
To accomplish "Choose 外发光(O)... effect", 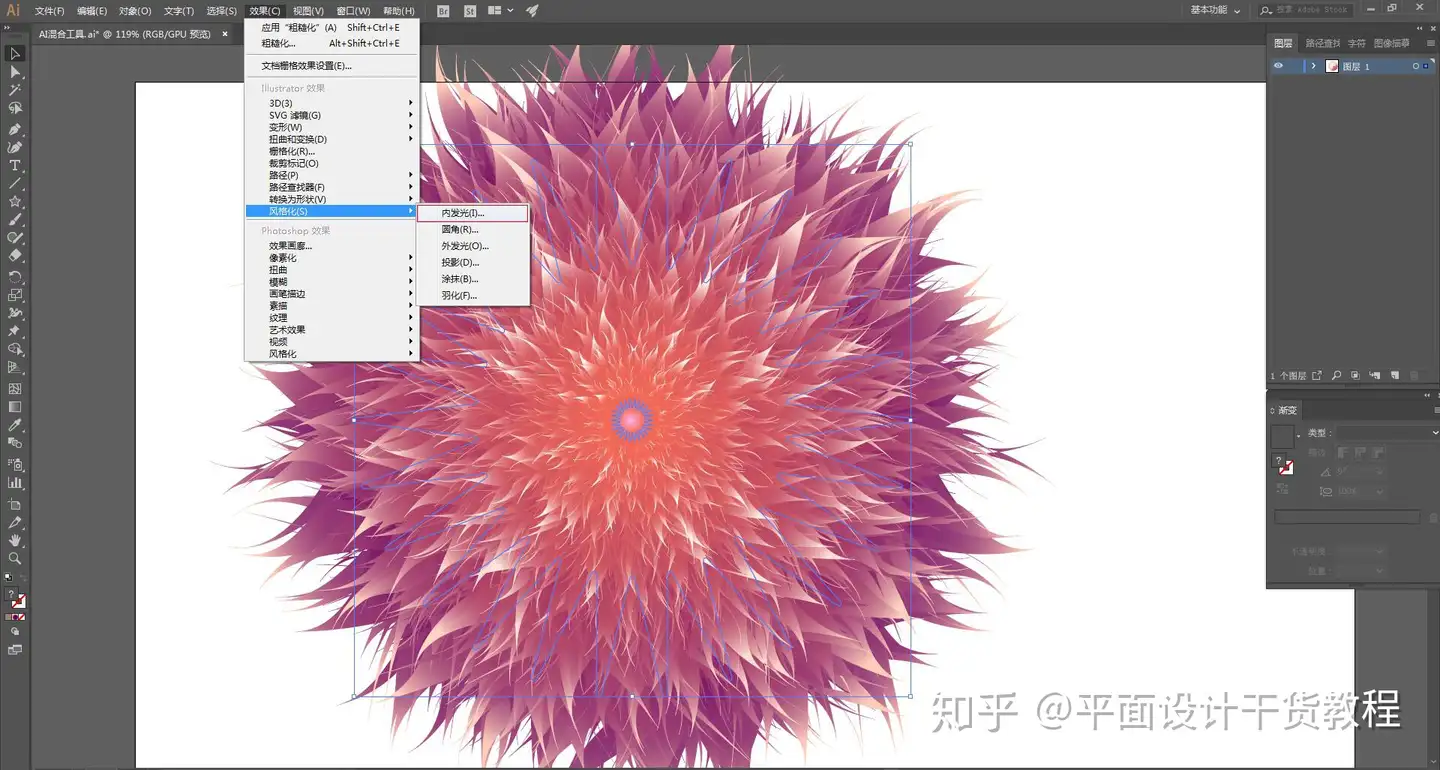I will pyautogui.click(x=472, y=246).
